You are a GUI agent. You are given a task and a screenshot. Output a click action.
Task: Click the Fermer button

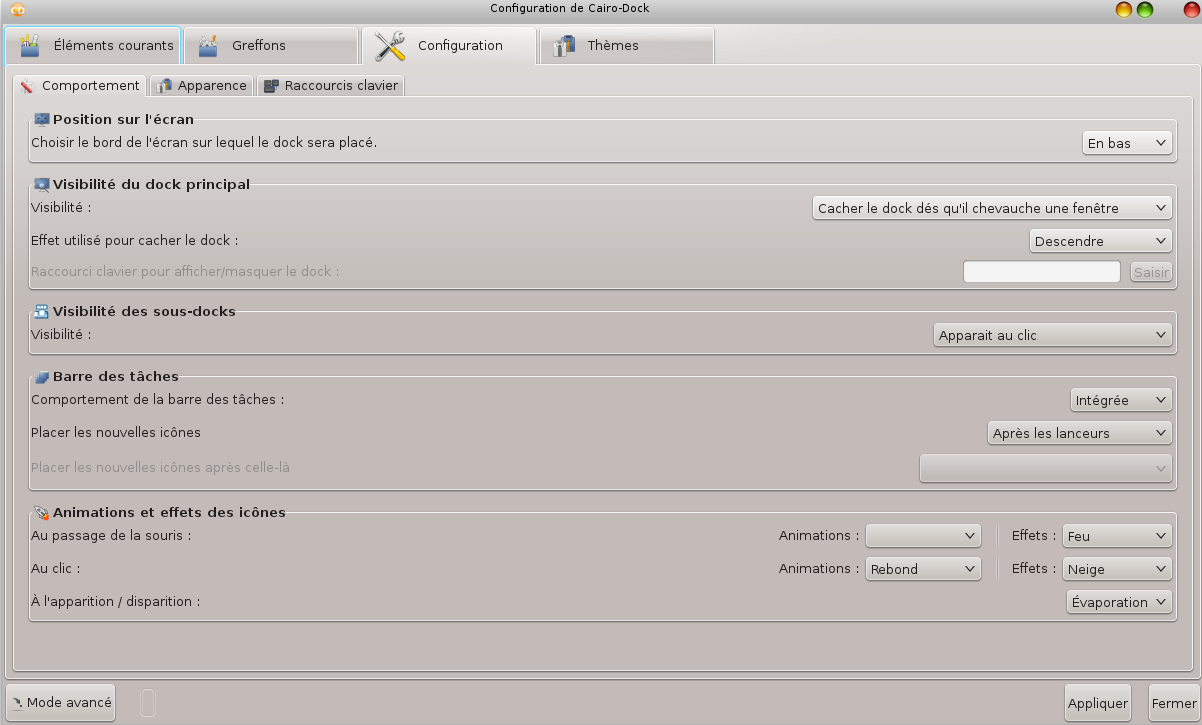click(x=1174, y=703)
